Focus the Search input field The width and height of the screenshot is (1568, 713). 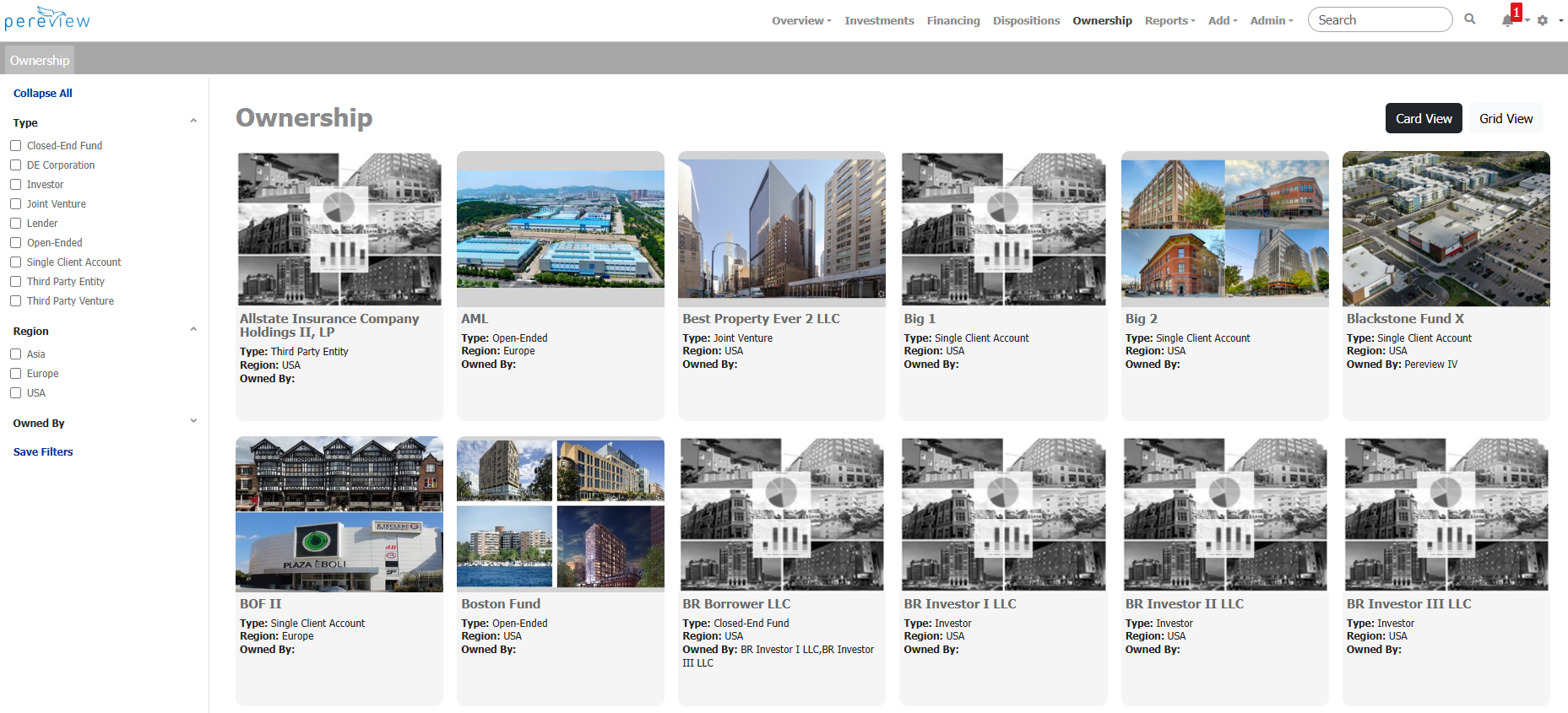[x=1380, y=20]
